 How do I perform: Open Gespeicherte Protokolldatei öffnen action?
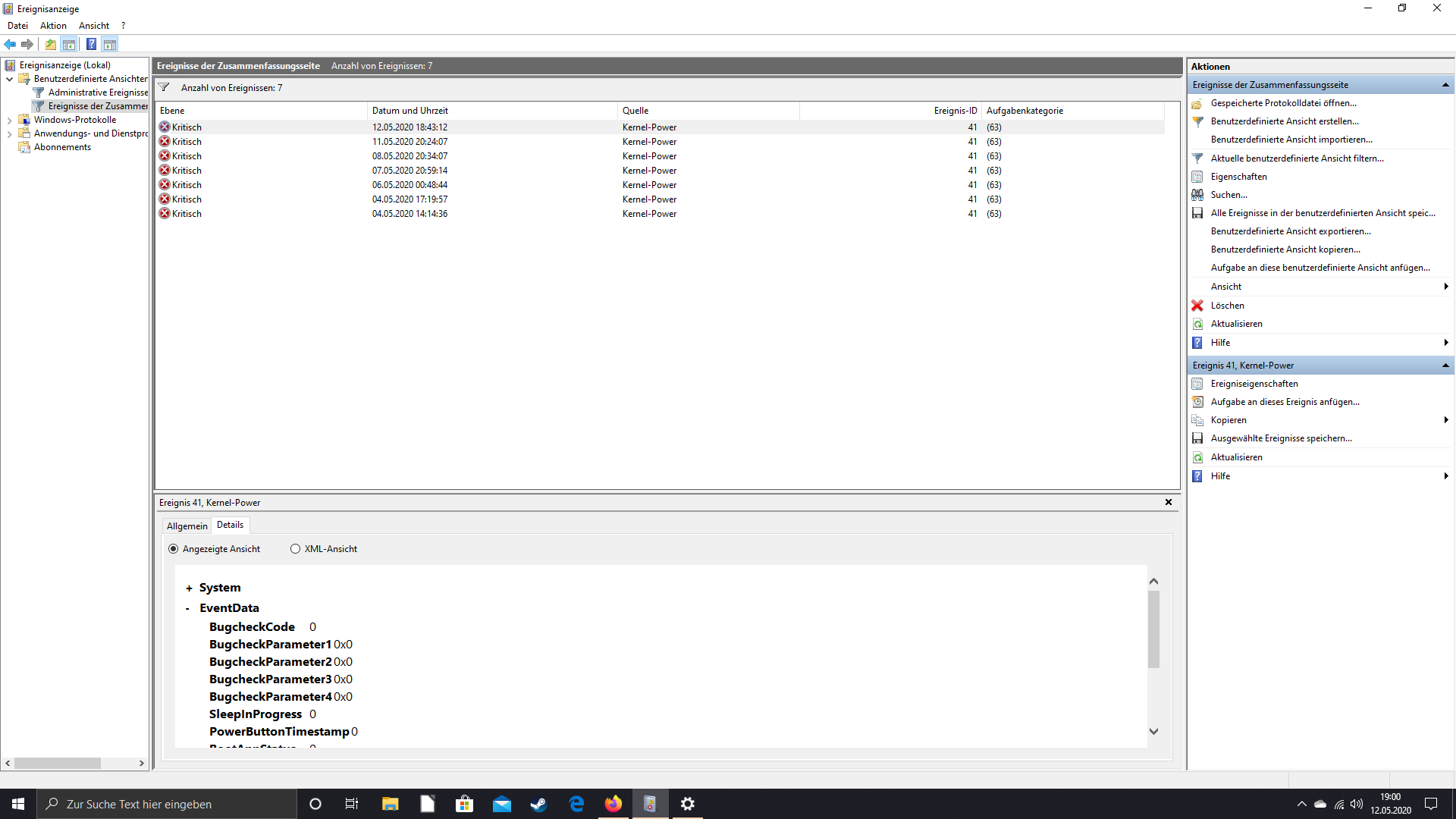click(x=1283, y=103)
